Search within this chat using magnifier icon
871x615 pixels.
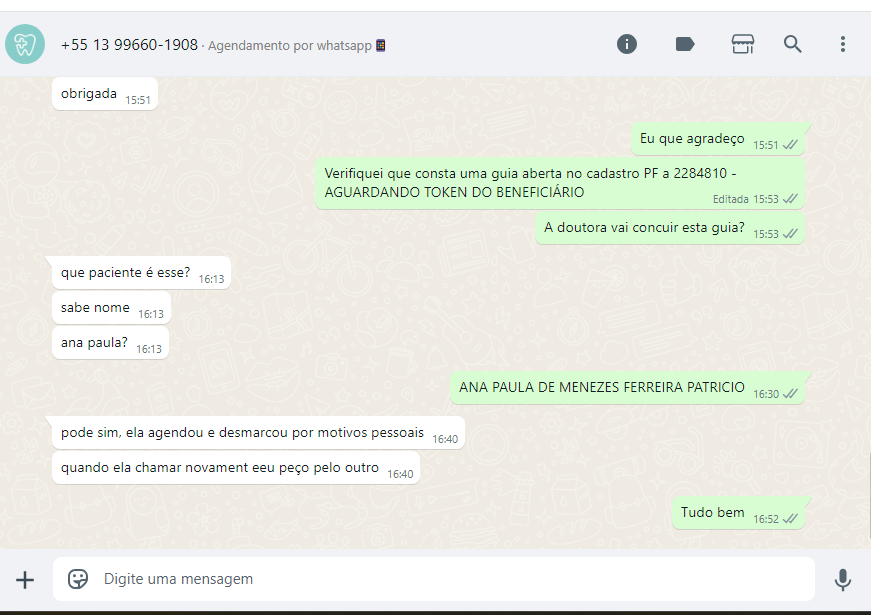pos(793,44)
